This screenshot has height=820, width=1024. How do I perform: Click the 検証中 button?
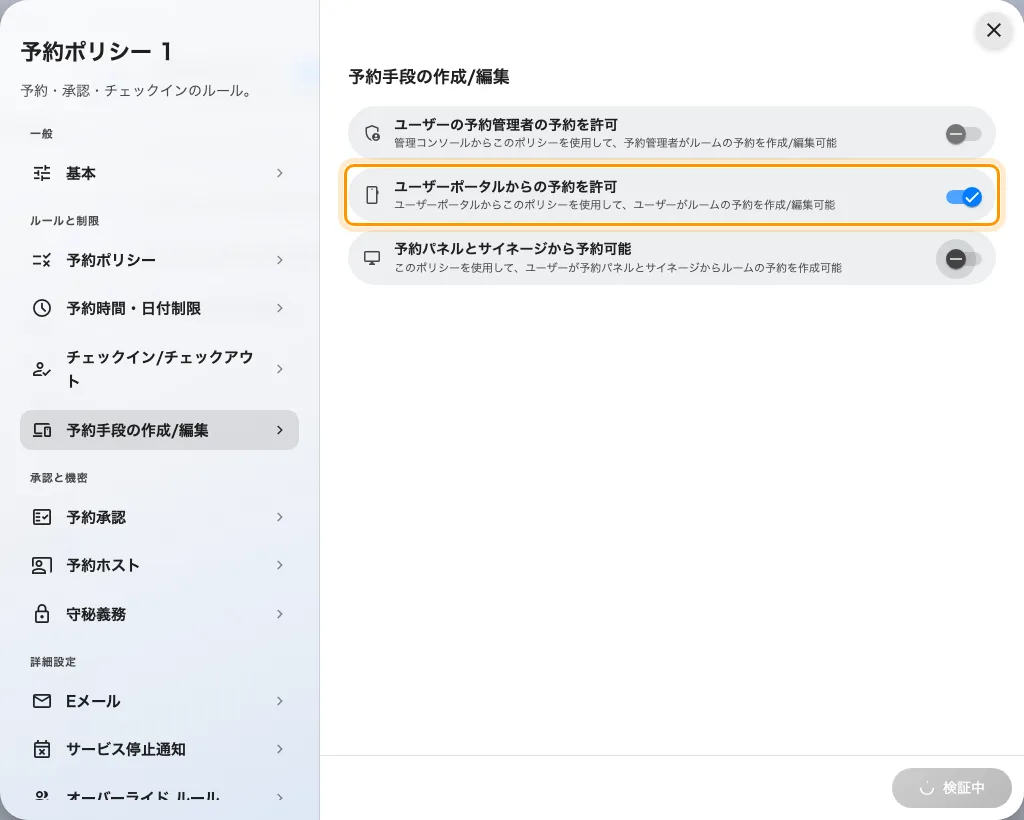(952, 788)
